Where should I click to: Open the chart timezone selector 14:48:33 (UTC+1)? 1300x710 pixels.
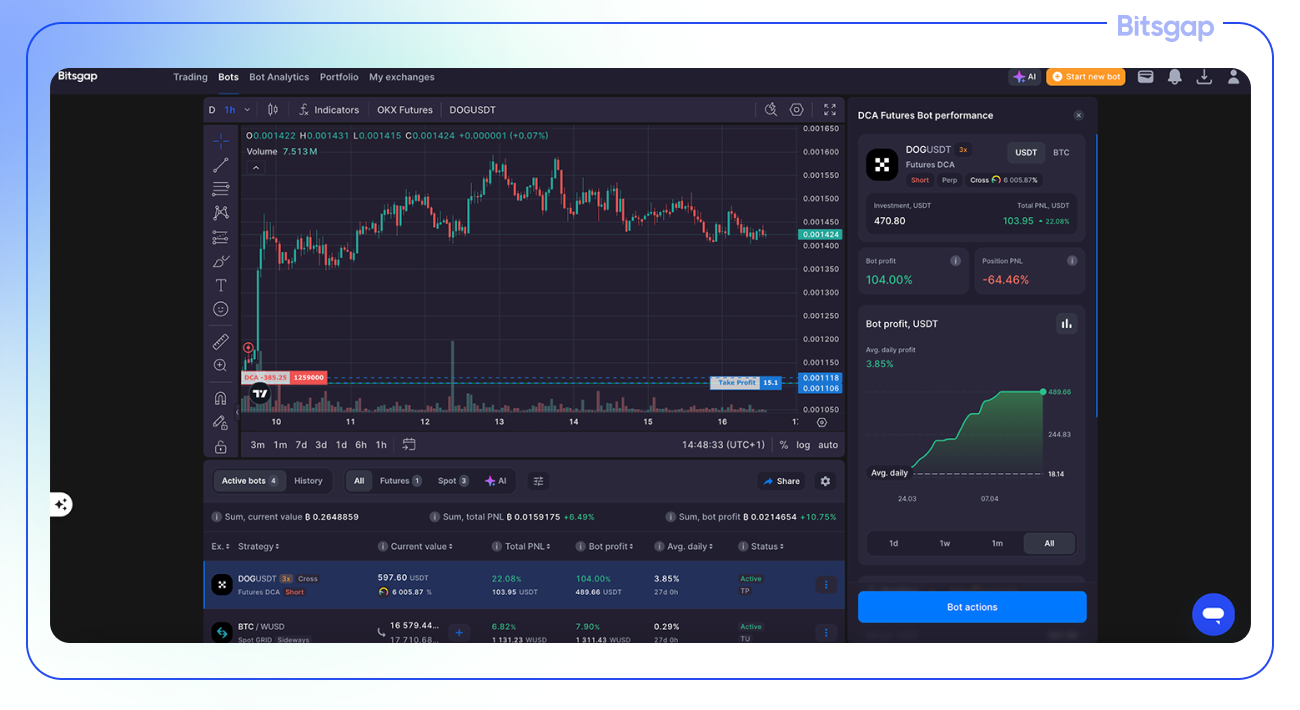(x=723, y=445)
